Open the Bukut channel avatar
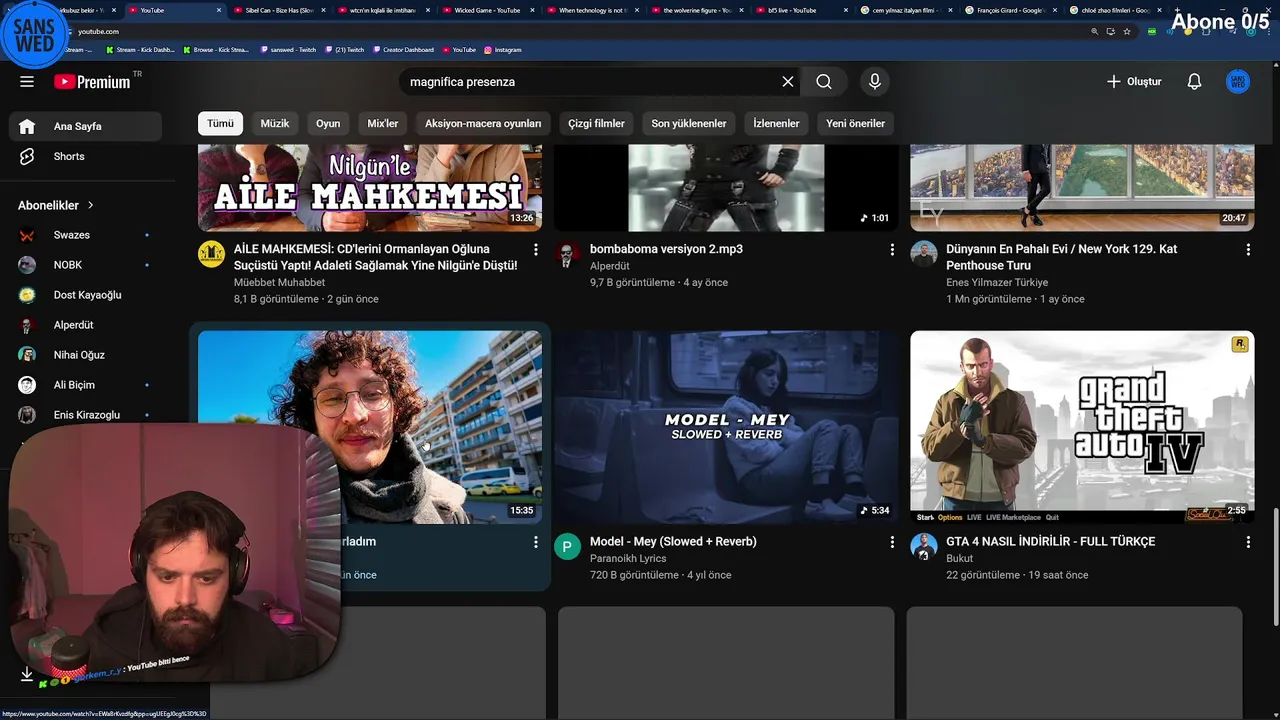Screen dimensions: 1280x720 923,546
